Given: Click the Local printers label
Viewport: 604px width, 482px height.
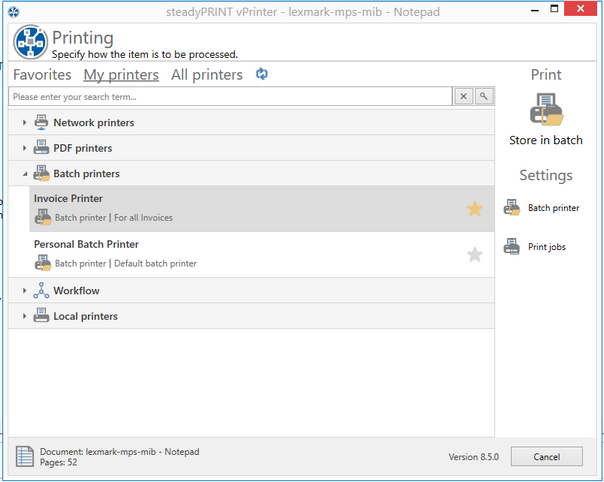Looking at the screenshot, I should click(85, 316).
